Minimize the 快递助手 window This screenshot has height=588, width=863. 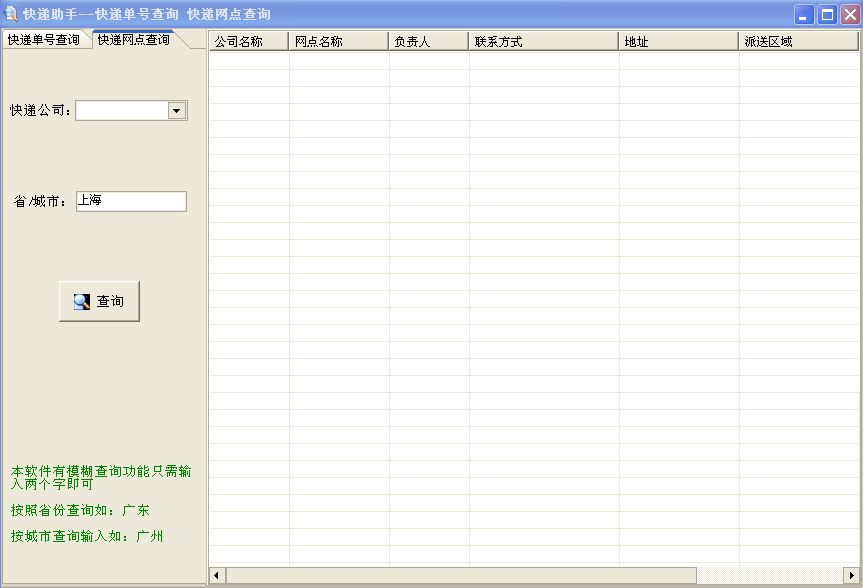(804, 14)
